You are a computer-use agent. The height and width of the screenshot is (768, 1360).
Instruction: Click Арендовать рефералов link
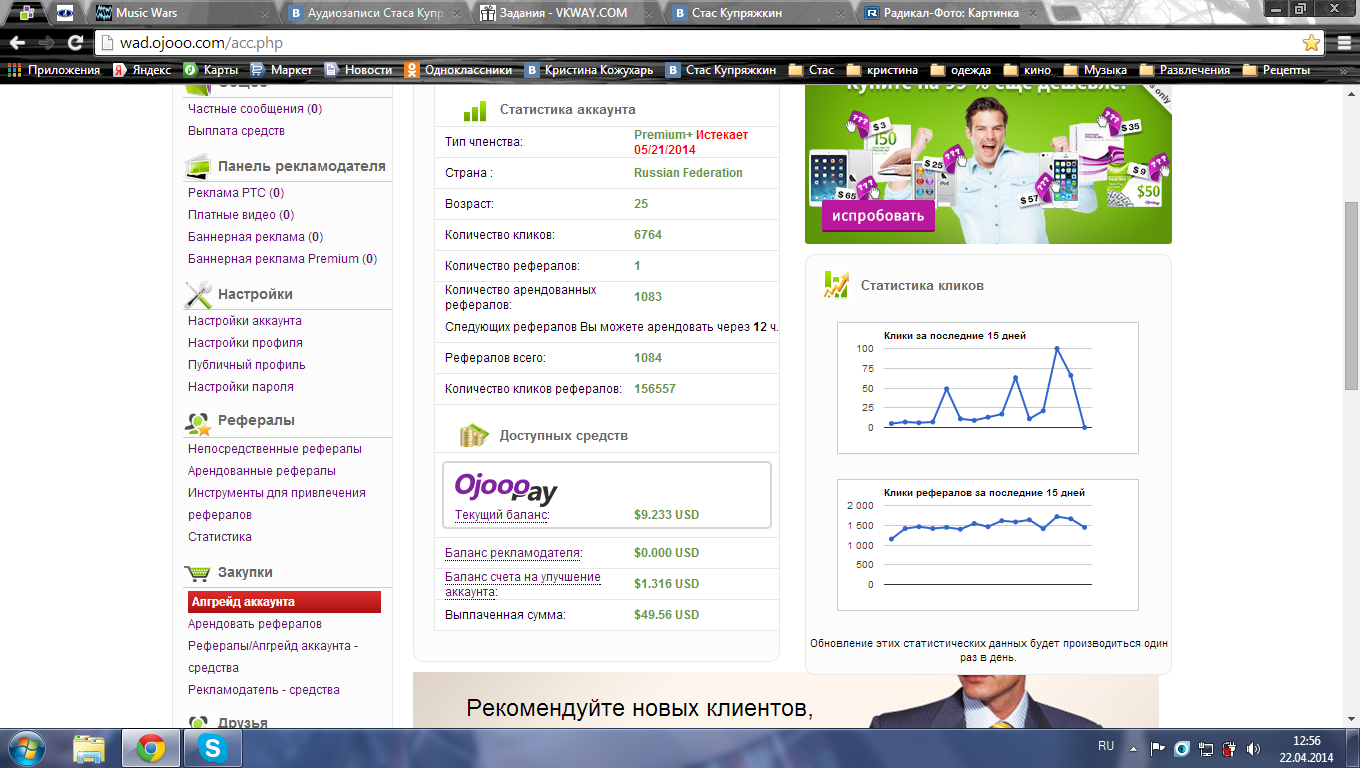coord(255,624)
